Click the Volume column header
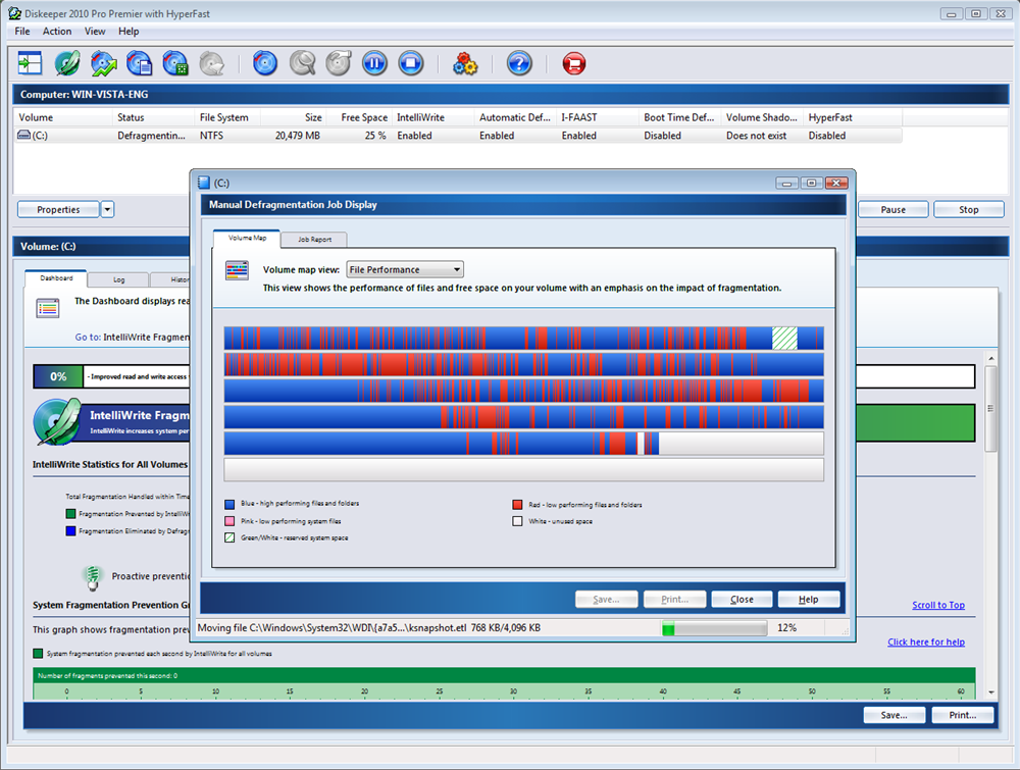The width and height of the screenshot is (1020, 770). (x=63, y=117)
